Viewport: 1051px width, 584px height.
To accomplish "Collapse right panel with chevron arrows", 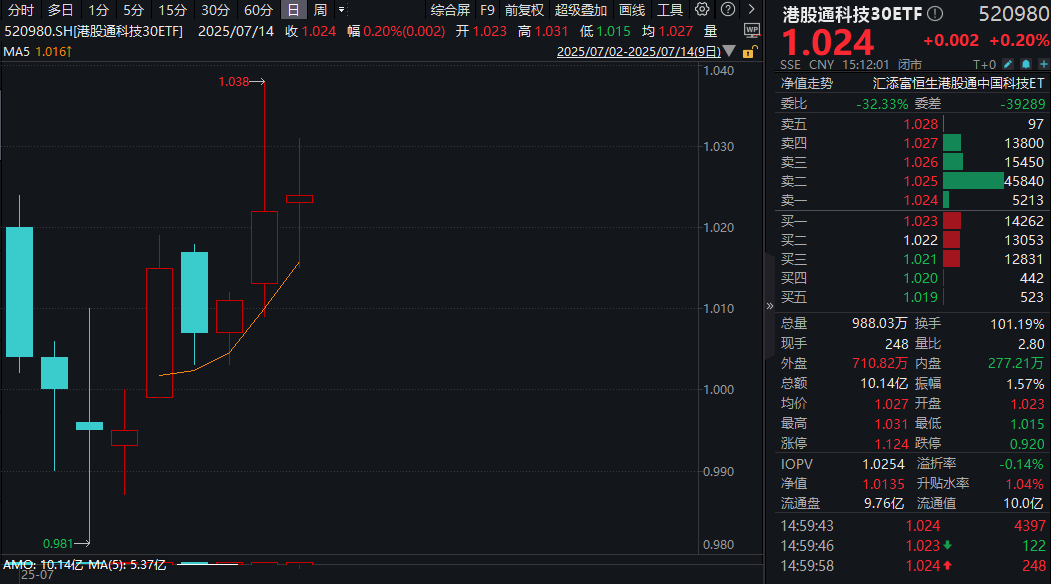I will [768, 305].
